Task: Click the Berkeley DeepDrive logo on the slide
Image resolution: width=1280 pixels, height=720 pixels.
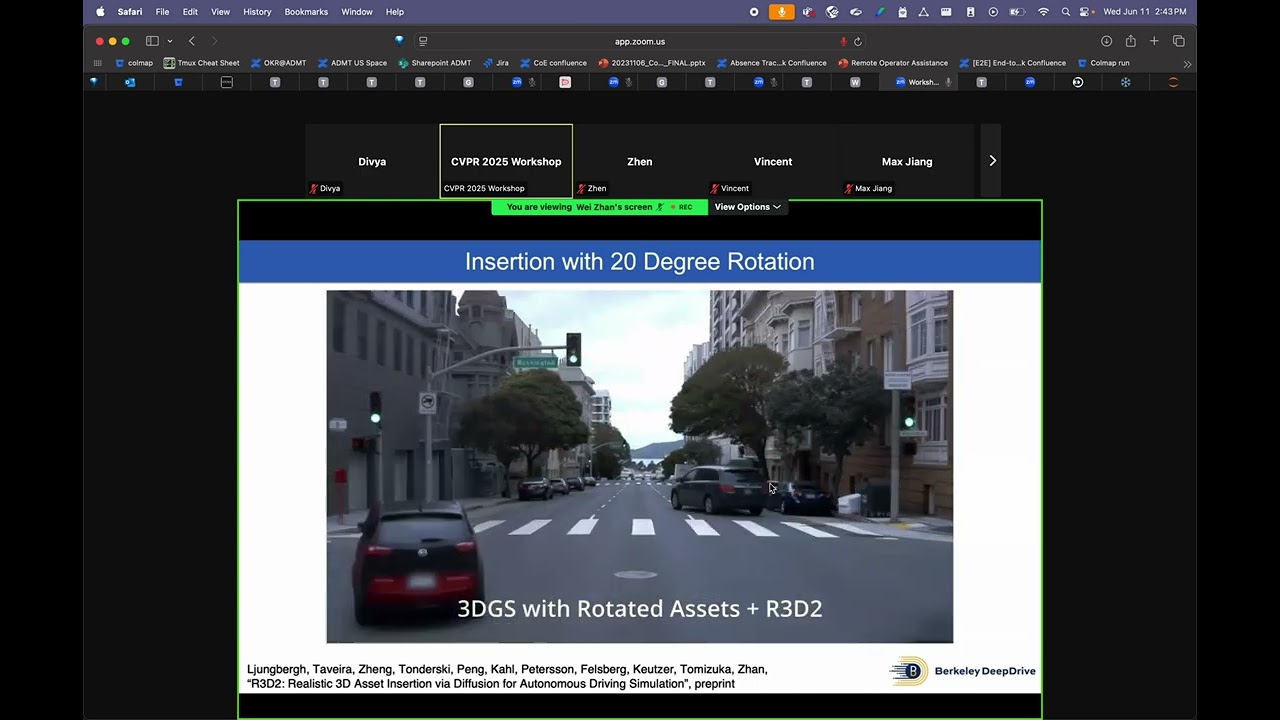Action: 962,671
